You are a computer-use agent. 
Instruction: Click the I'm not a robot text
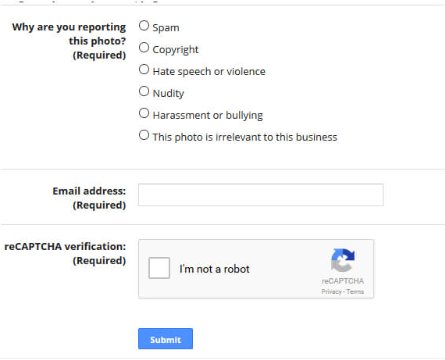click(214, 269)
